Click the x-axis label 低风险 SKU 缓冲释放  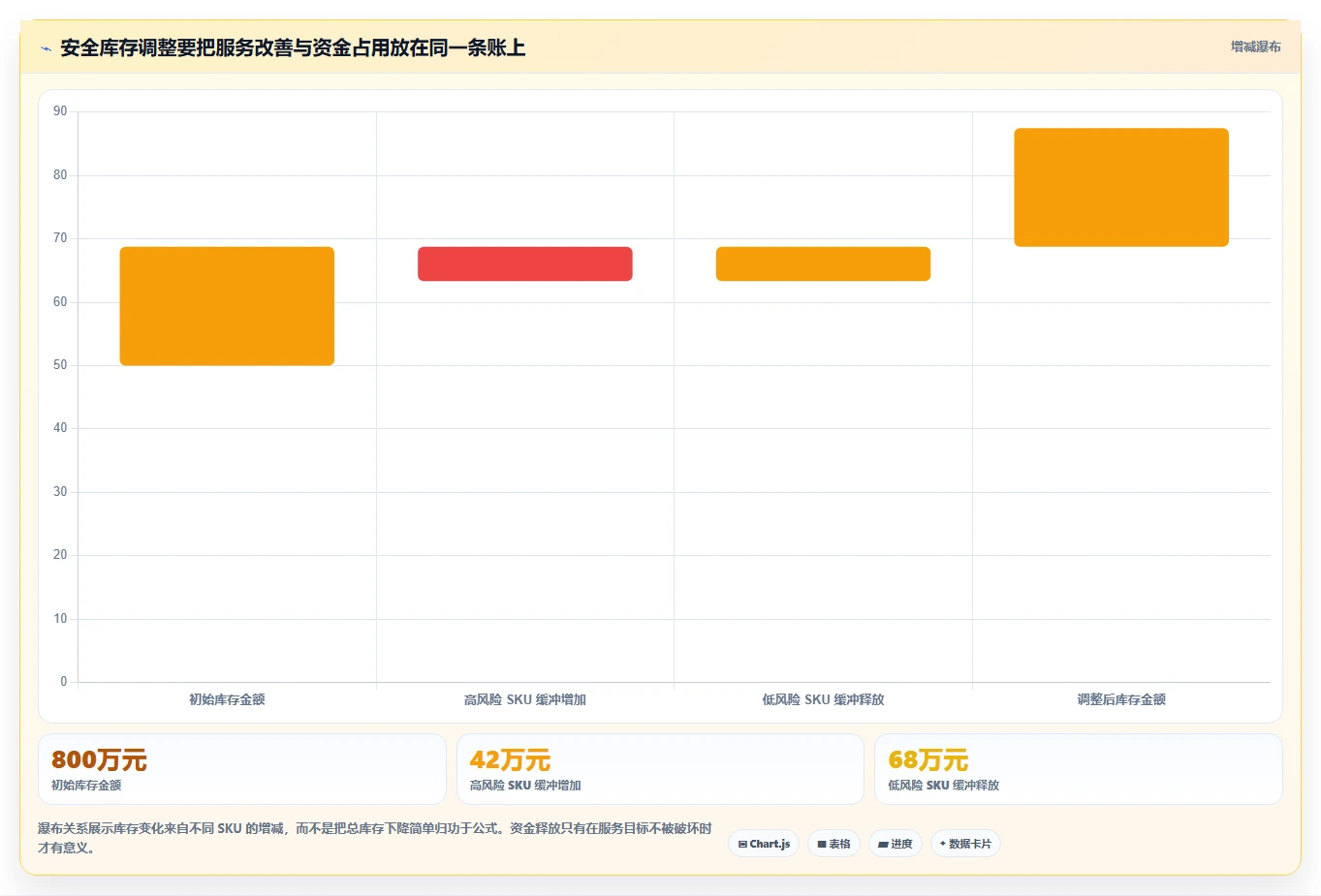(x=823, y=699)
